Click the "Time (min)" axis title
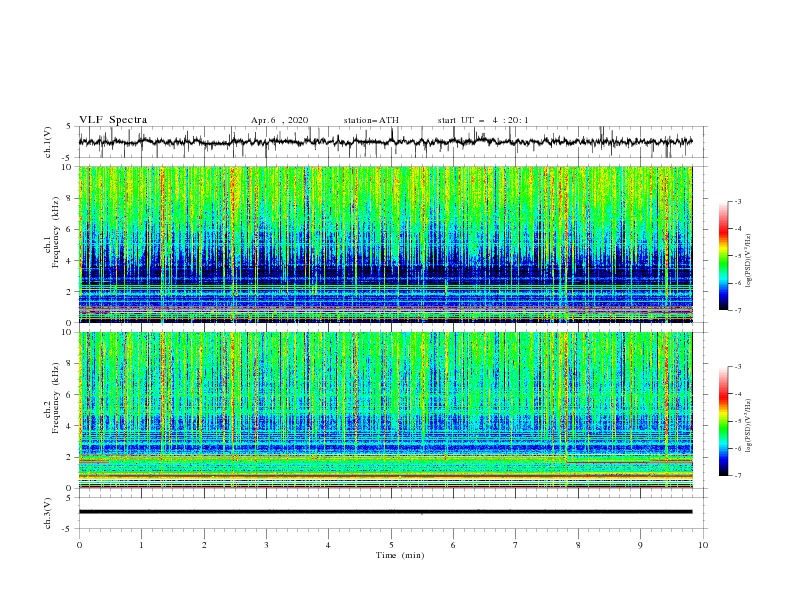Viewport: 792px width, 612px height. [400, 555]
